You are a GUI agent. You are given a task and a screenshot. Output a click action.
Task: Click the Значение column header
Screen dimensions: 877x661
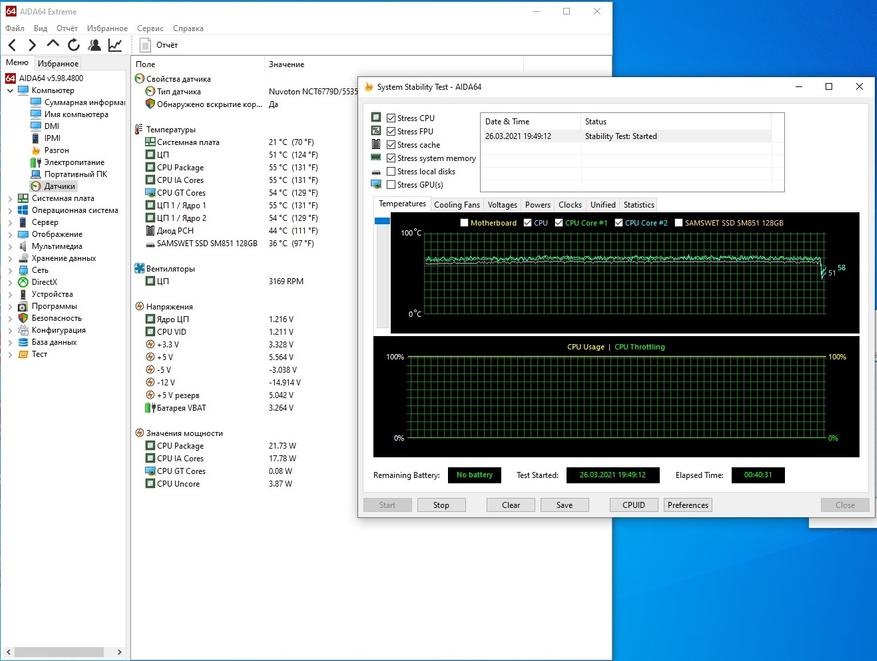286,64
